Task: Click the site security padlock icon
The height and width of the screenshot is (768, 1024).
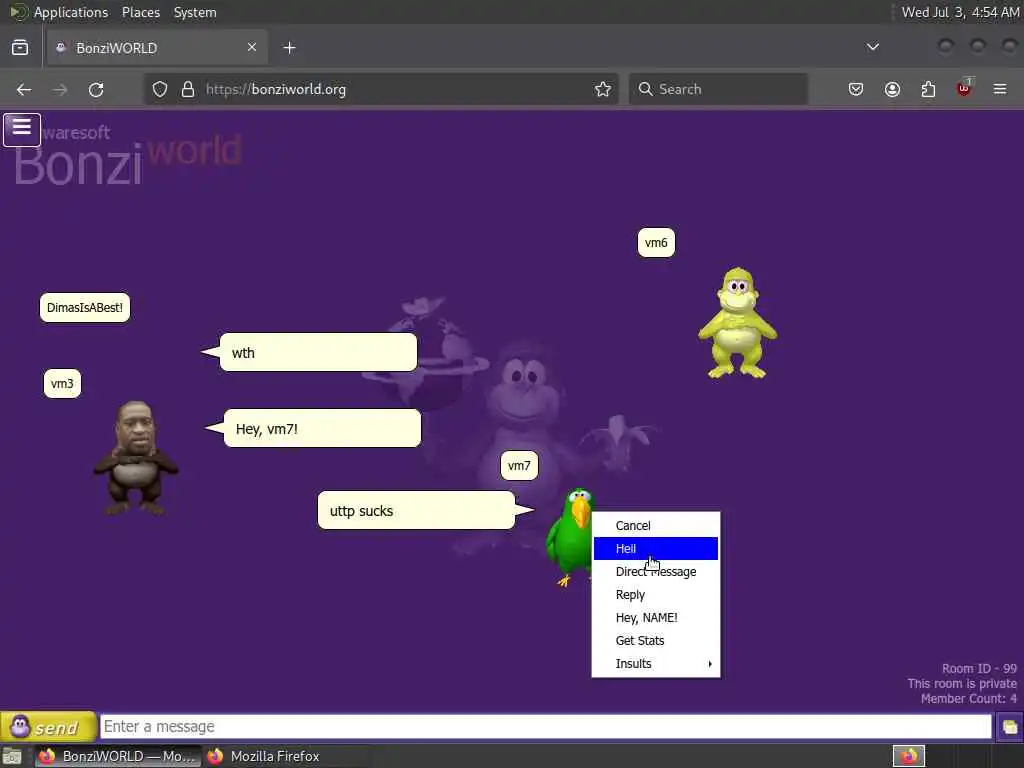Action: pyautogui.click(x=188, y=89)
